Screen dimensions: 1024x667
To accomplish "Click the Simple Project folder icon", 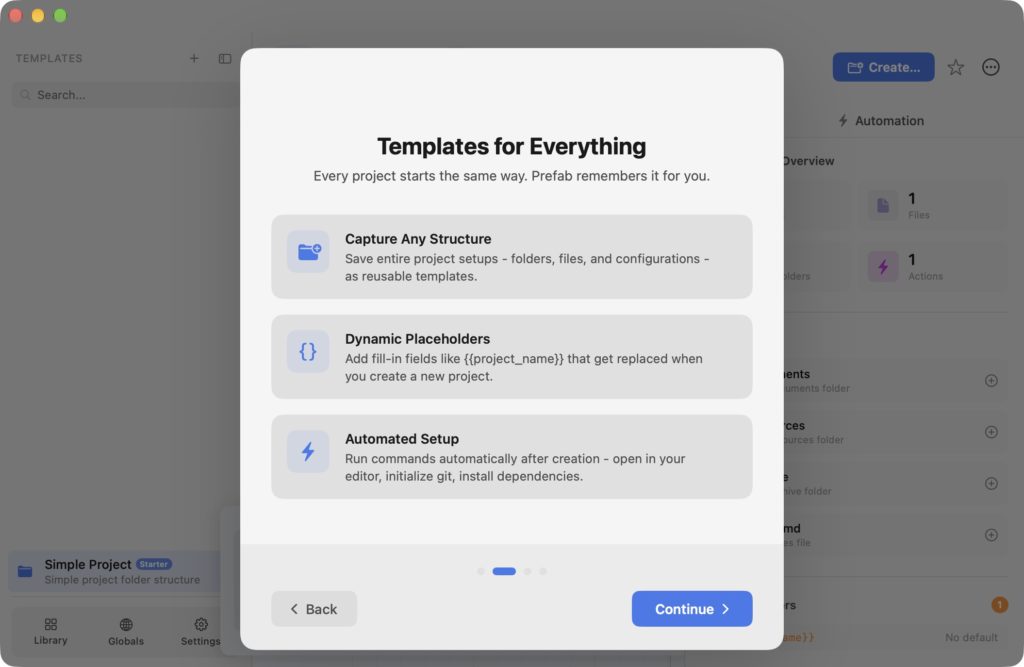I will [25, 572].
